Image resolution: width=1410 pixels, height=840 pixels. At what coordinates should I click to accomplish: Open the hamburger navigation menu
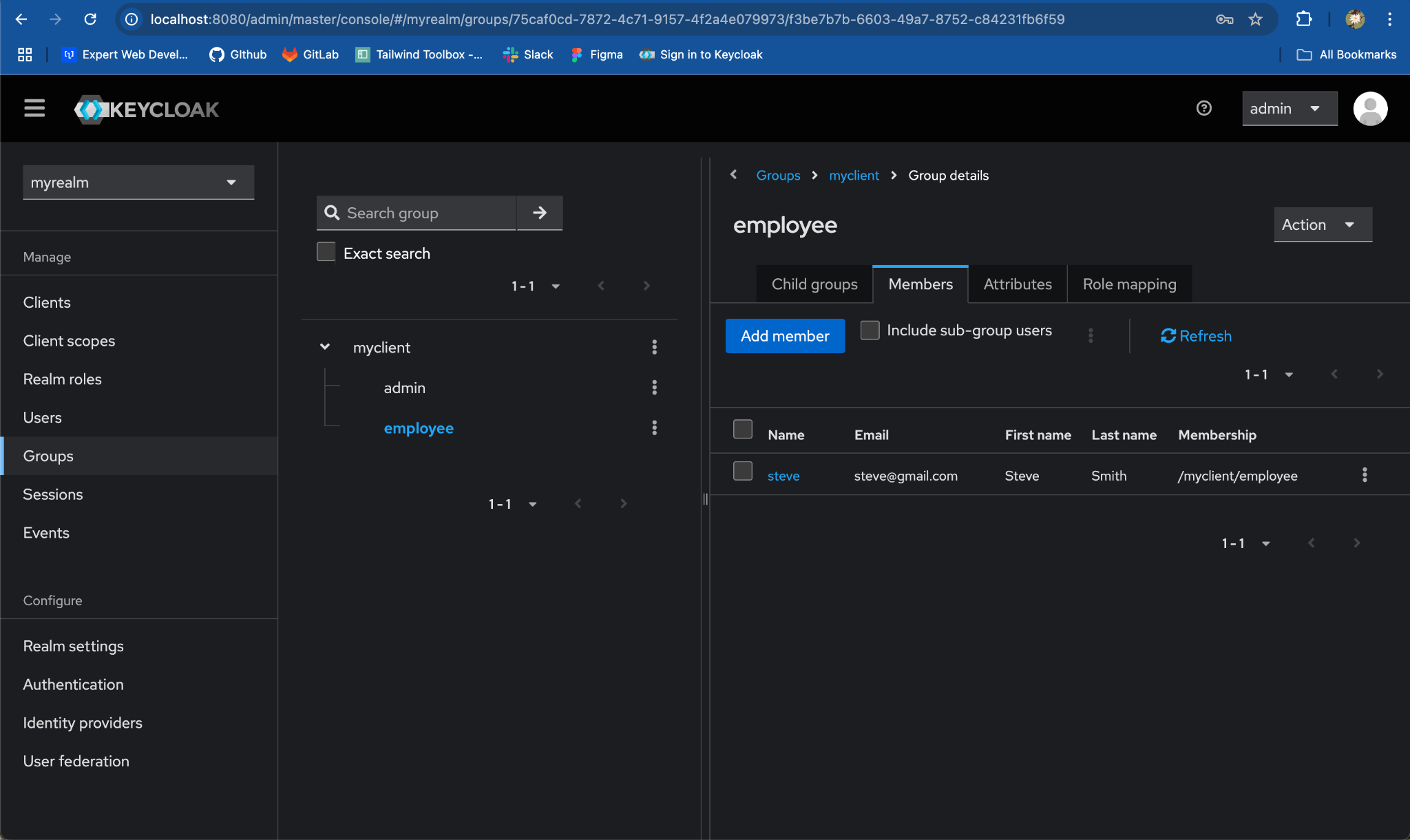coord(34,108)
